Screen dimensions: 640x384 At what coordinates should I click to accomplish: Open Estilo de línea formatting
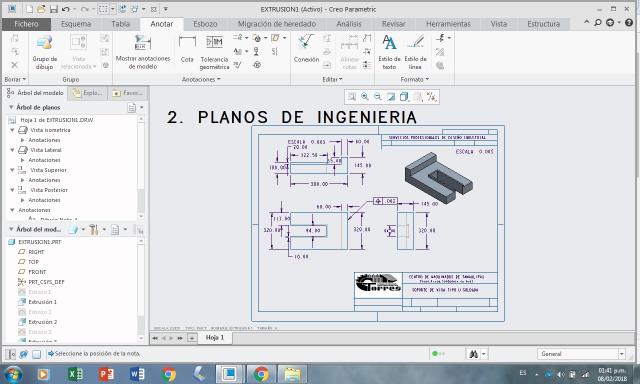click(415, 52)
